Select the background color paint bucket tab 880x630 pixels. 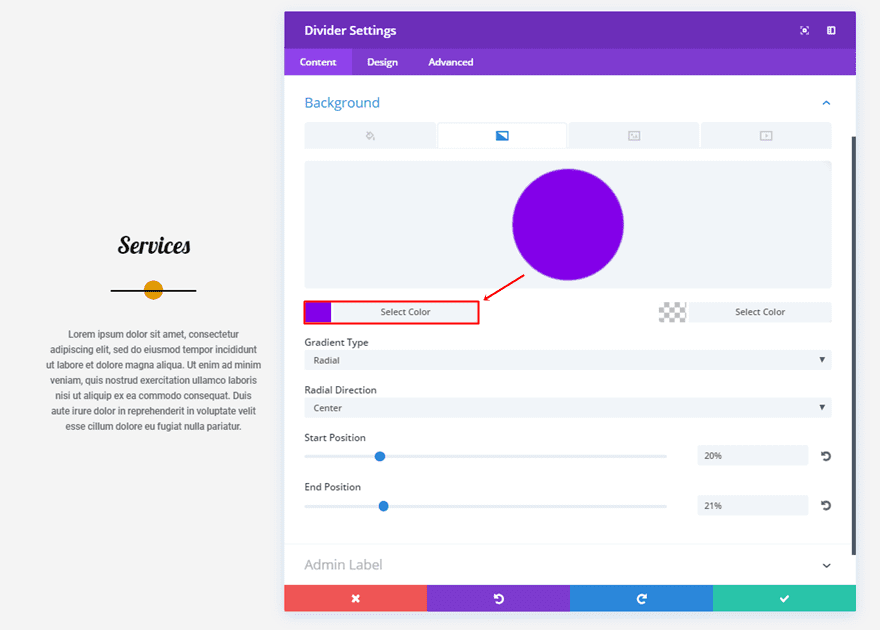pyautogui.click(x=370, y=136)
